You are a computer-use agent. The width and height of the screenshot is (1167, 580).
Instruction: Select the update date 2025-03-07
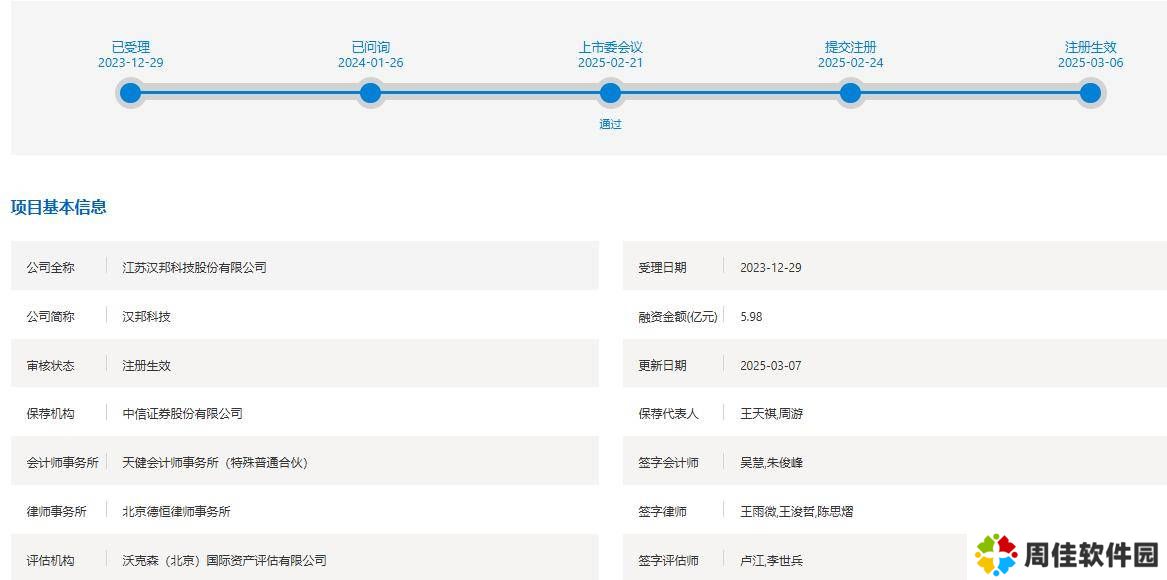[x=771, y=366]
